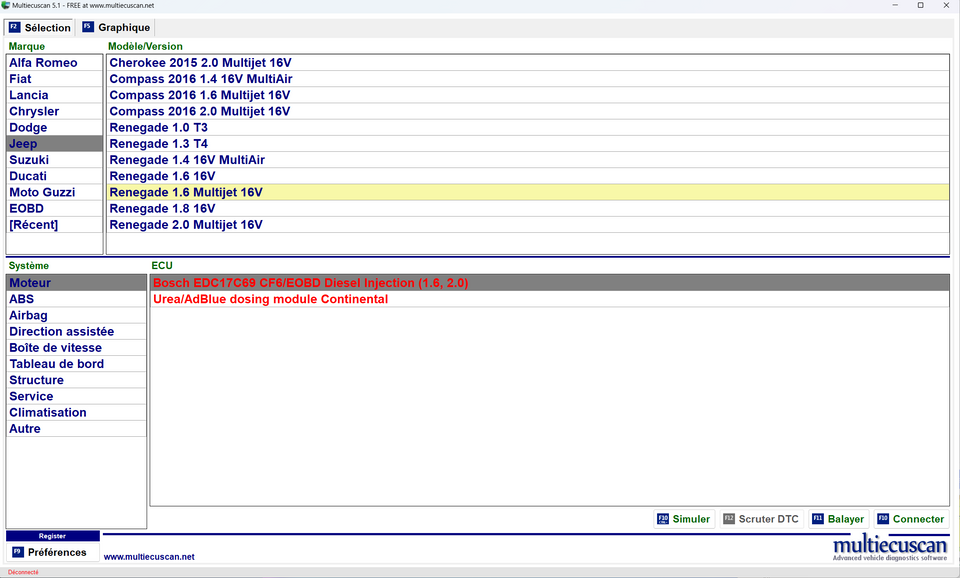Select the EOBD entry
The width and height of the screenshot is (960, 578).
coord(54,209)
